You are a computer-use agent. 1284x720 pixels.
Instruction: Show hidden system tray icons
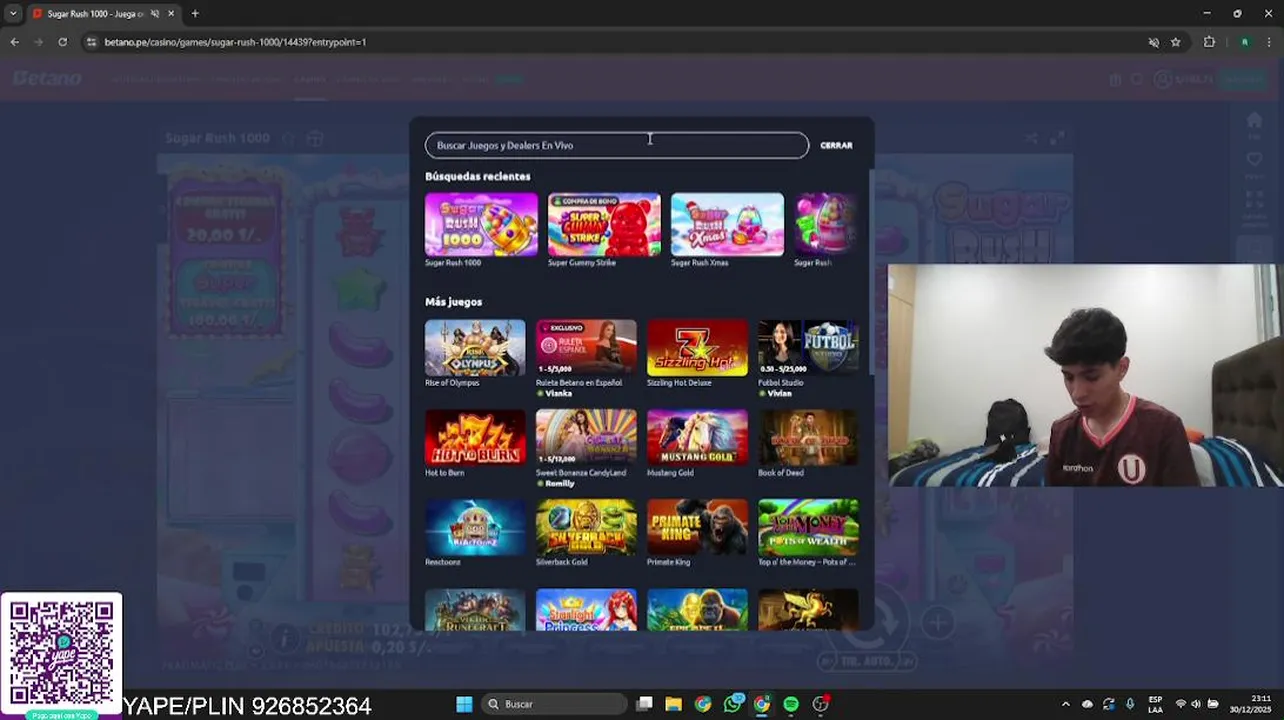(x=1065, y=704)
